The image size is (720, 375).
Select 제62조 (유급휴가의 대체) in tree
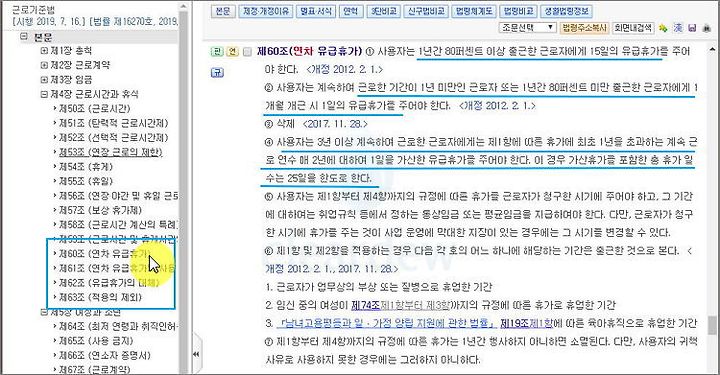[x=109, y=283]
